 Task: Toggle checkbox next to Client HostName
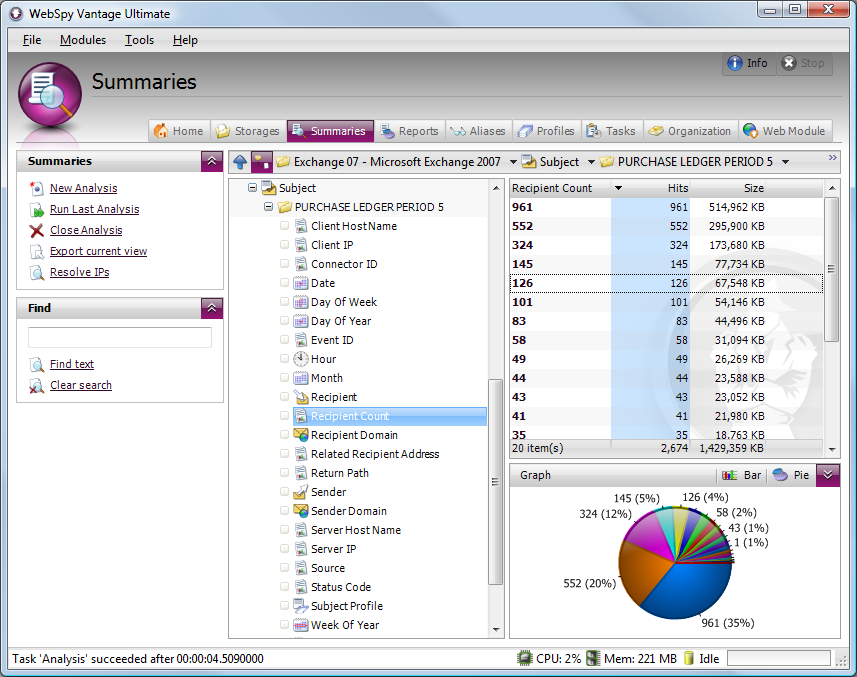[284, 226]
